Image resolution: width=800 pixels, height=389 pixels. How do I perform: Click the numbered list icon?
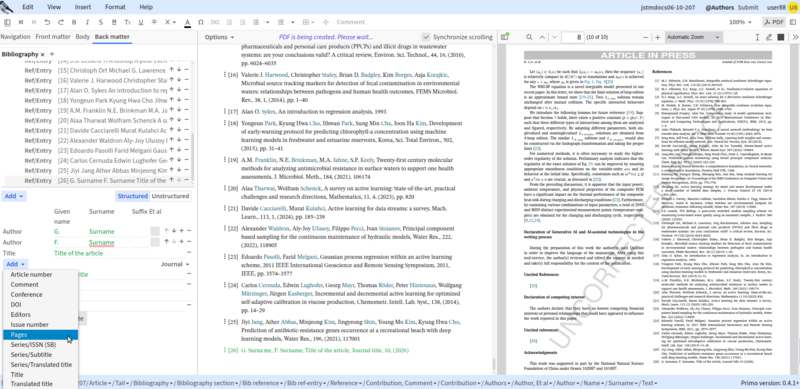pos(280,22)
